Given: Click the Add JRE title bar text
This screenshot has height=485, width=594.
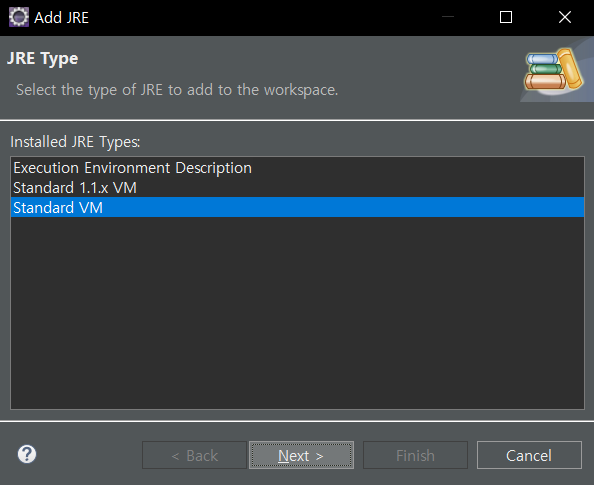Looking at the screenshot, I should [61, 17].
